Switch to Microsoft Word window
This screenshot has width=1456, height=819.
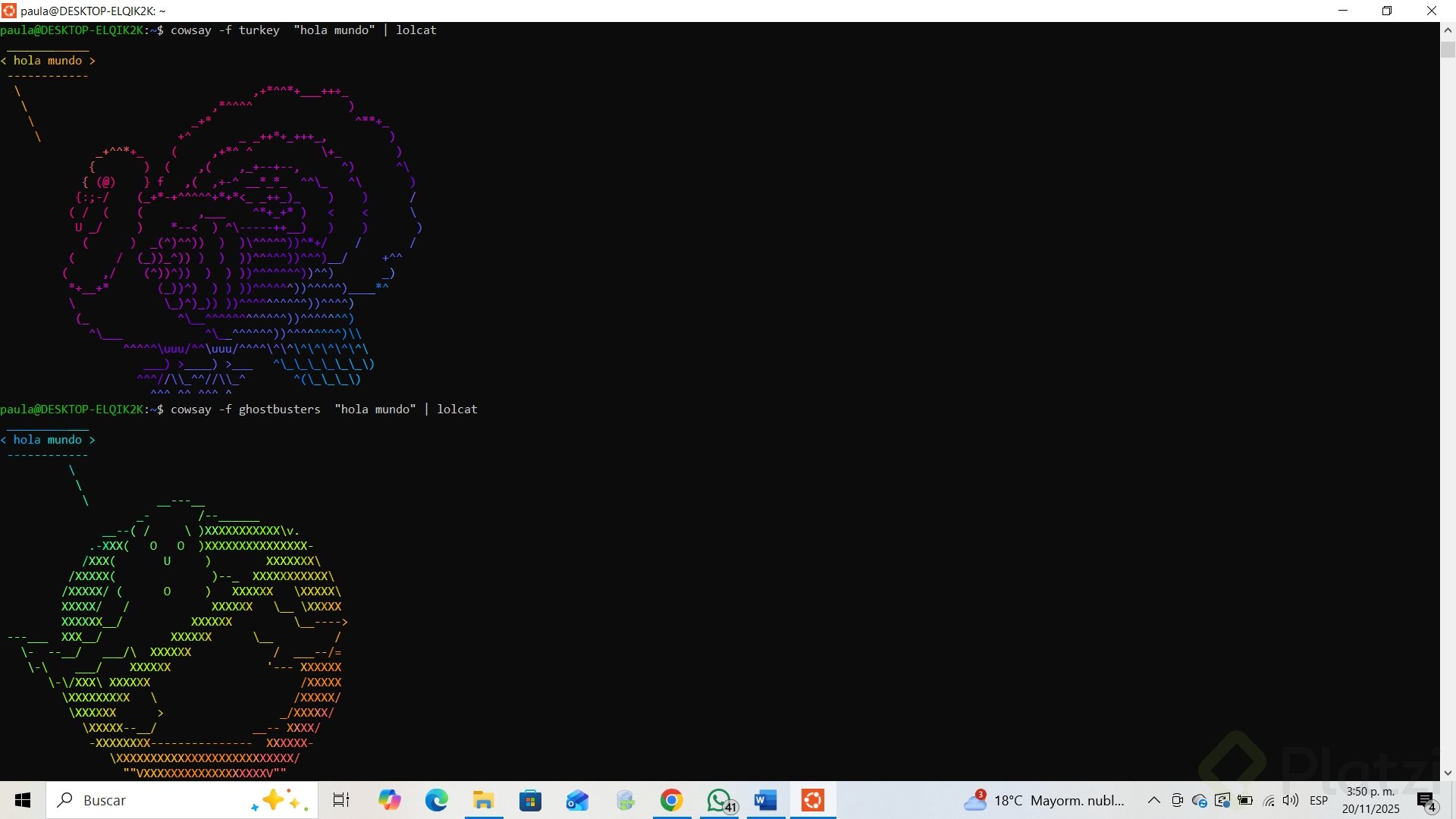(x=765, y=800)
